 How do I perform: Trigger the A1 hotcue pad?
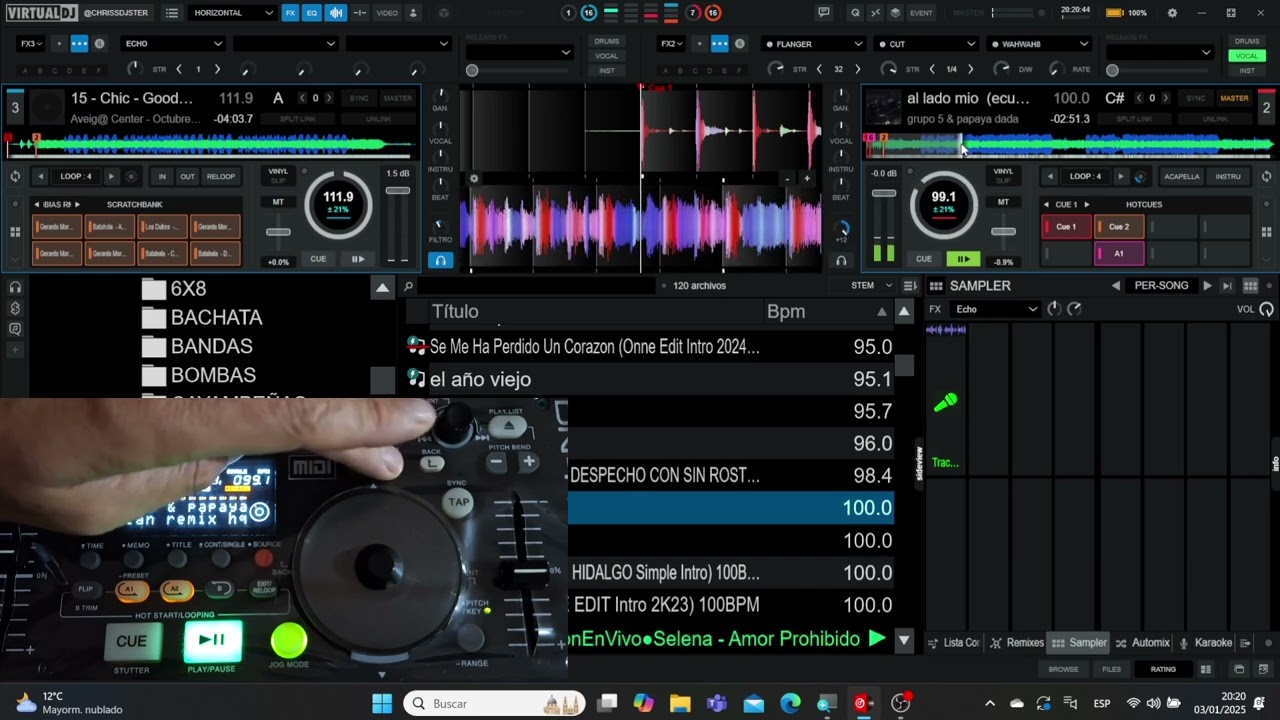[1119, 254]
